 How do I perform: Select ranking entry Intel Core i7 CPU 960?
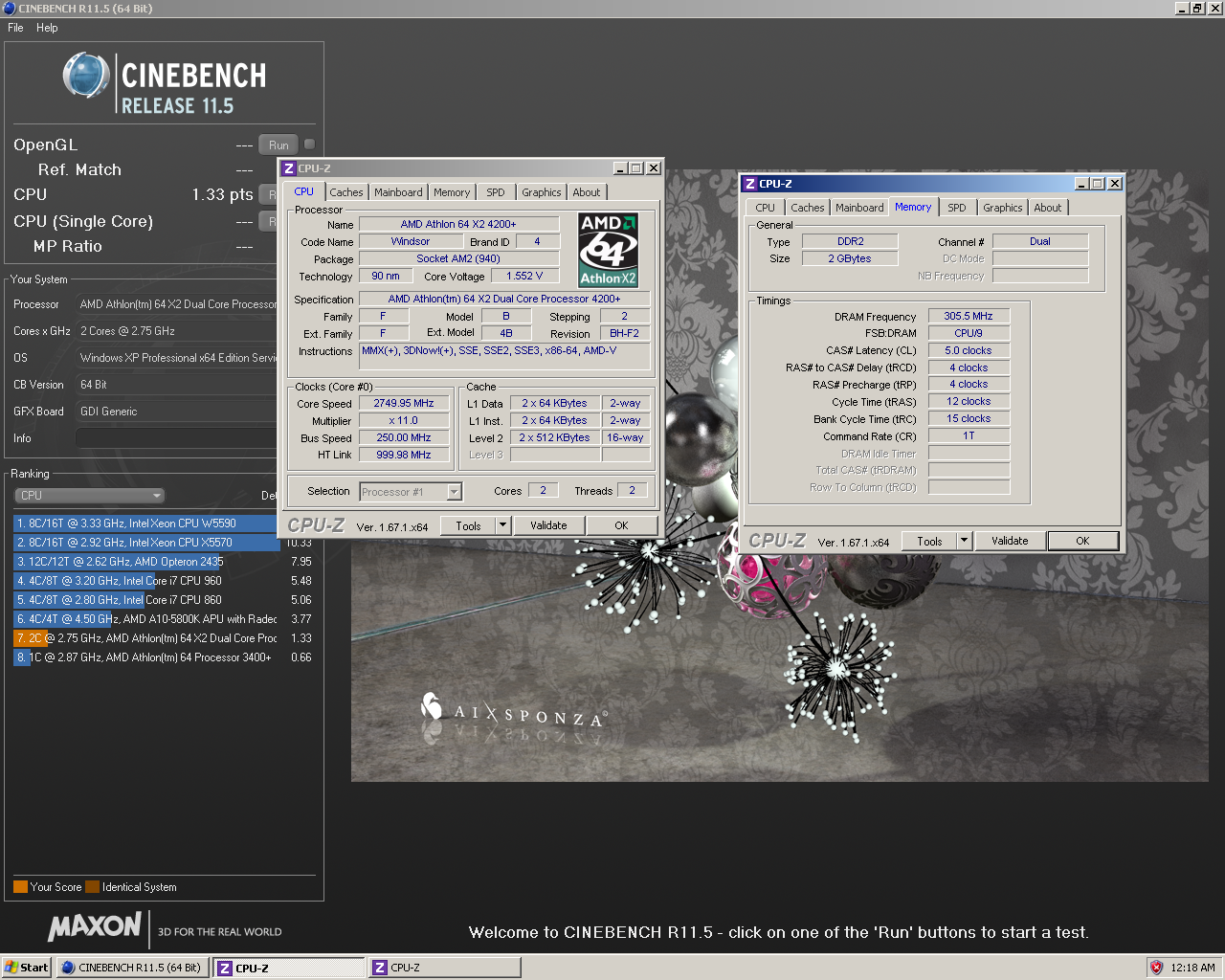coord(163,581)
